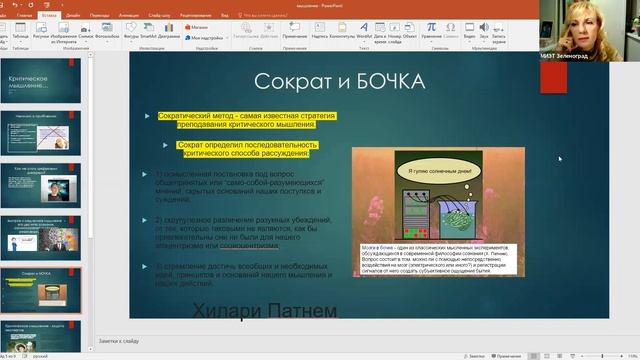Open the Анимация tab
640x360 pixels.
129,16
